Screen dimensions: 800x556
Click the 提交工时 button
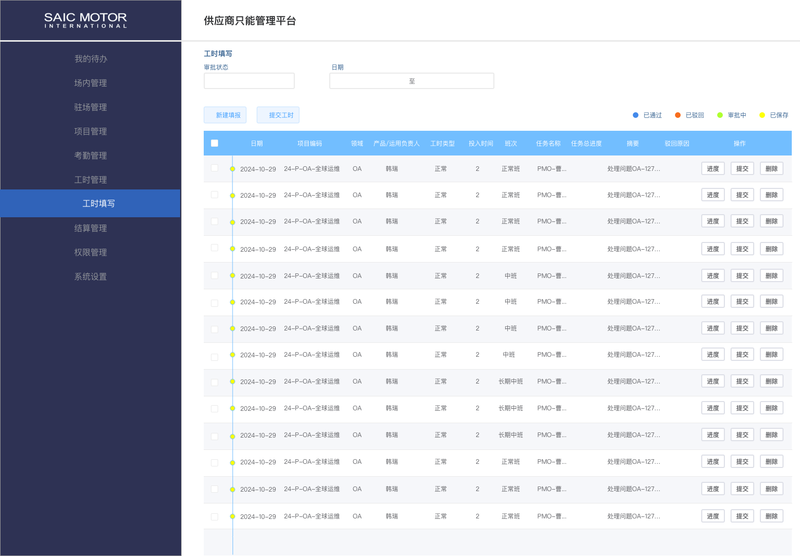(278, 115)
